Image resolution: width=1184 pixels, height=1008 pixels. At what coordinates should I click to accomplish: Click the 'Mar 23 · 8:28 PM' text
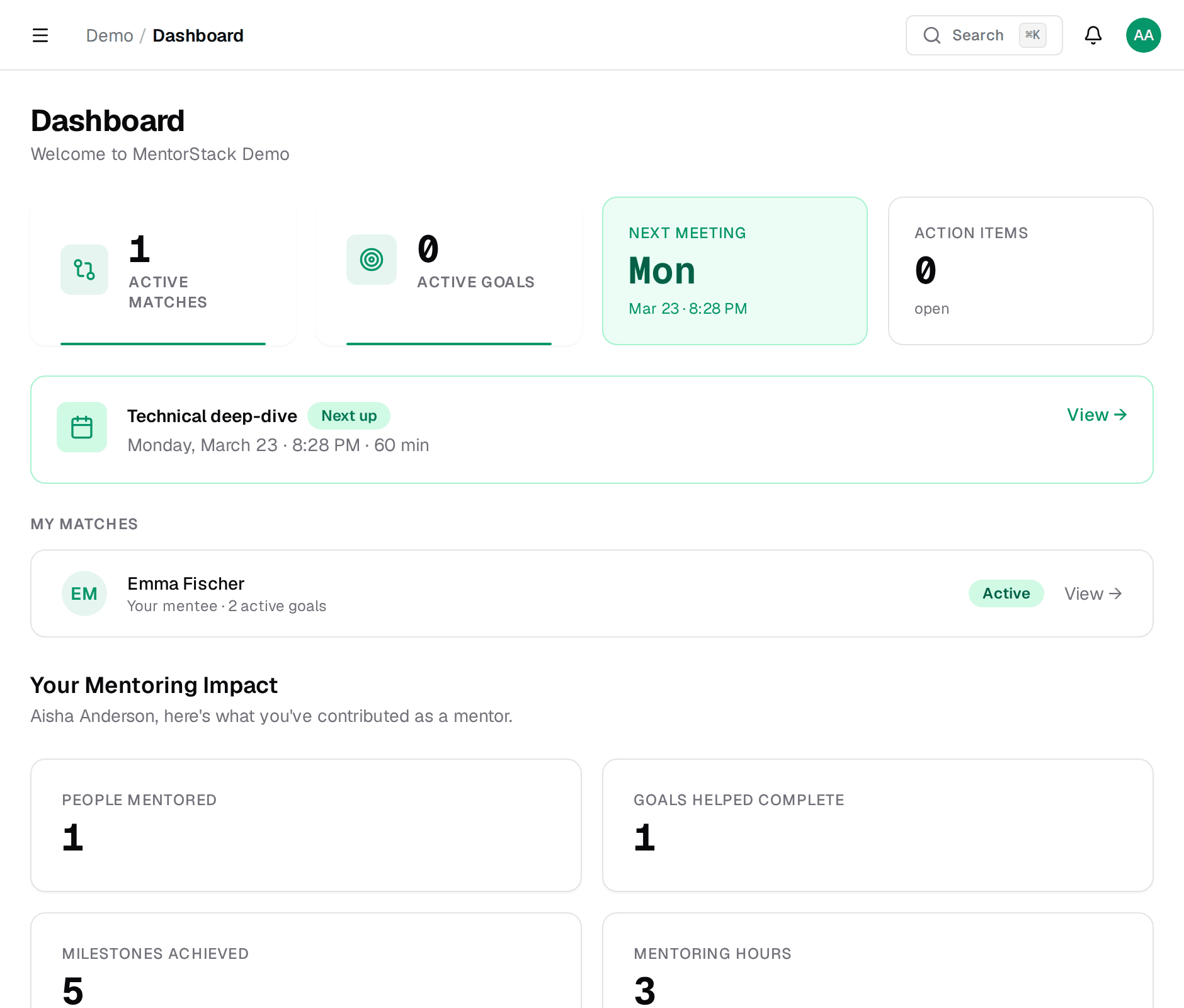click(688, 309)
